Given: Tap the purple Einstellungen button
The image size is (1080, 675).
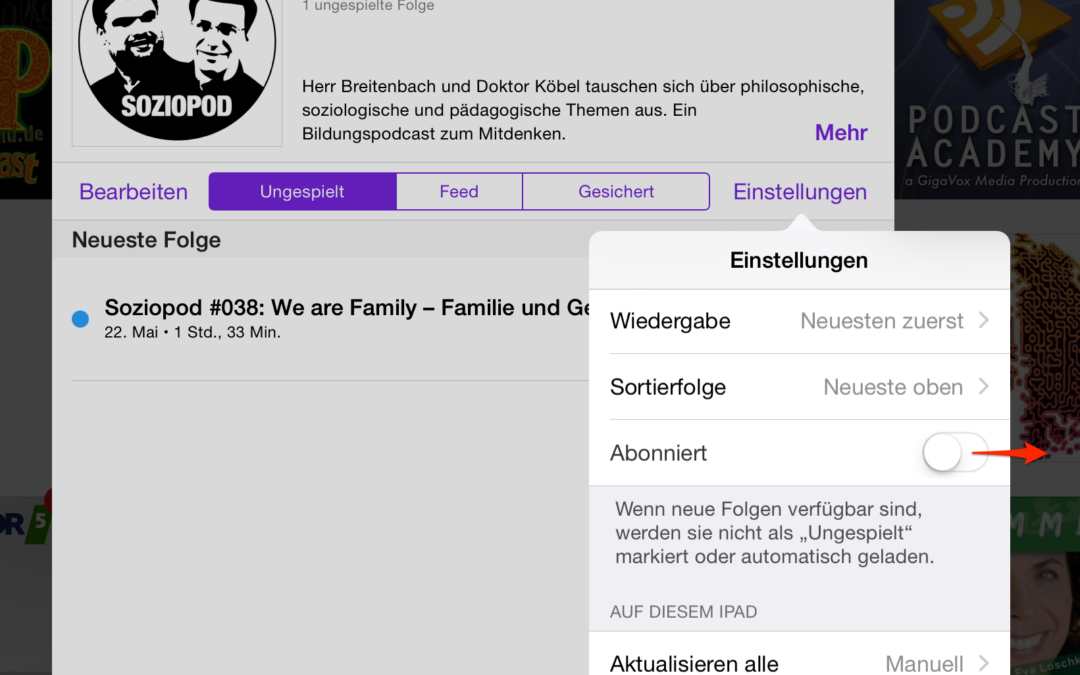Looking at the screenshot, I should coord(800,192).
